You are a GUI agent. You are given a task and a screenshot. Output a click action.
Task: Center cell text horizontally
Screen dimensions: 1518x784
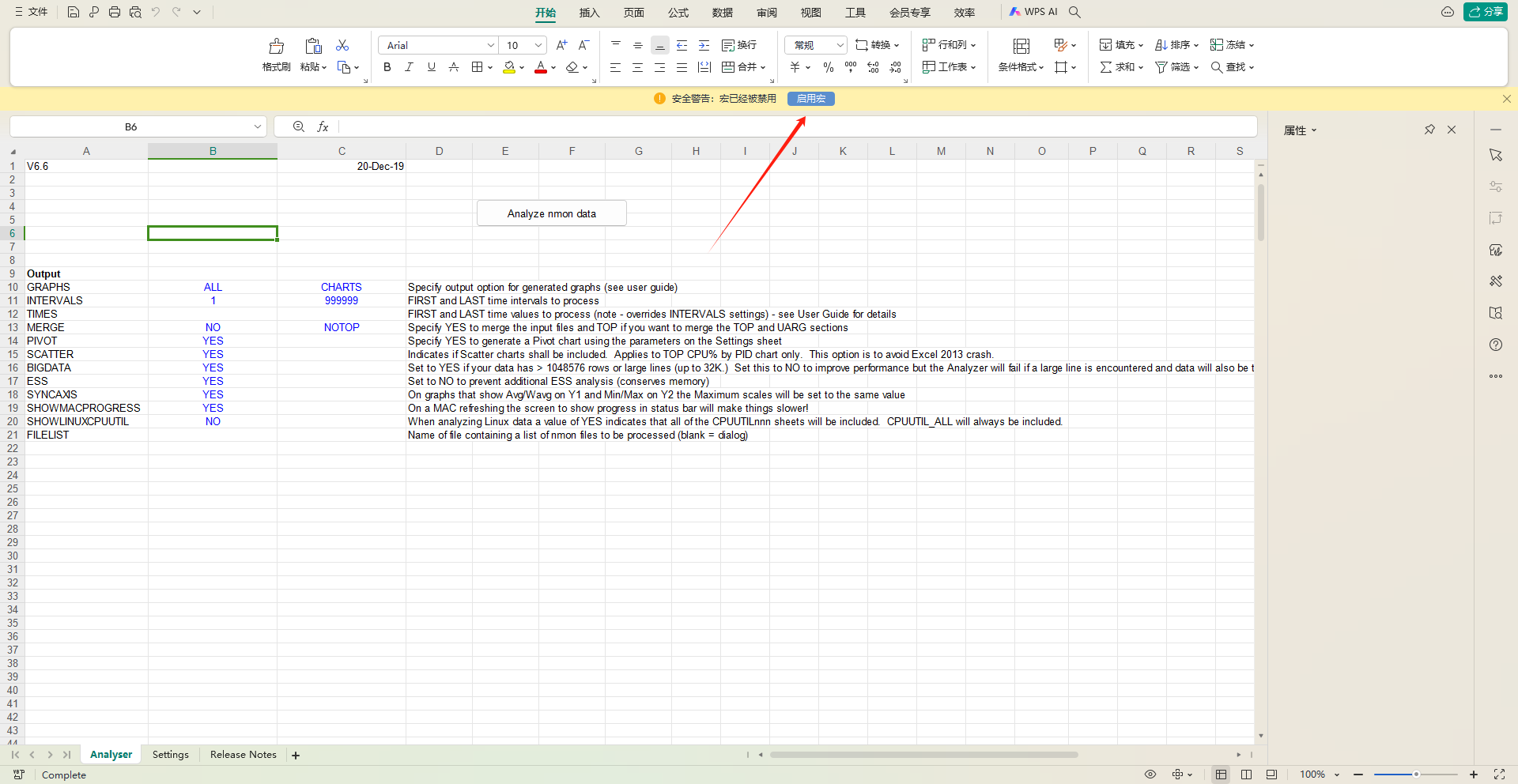[637, 67]
